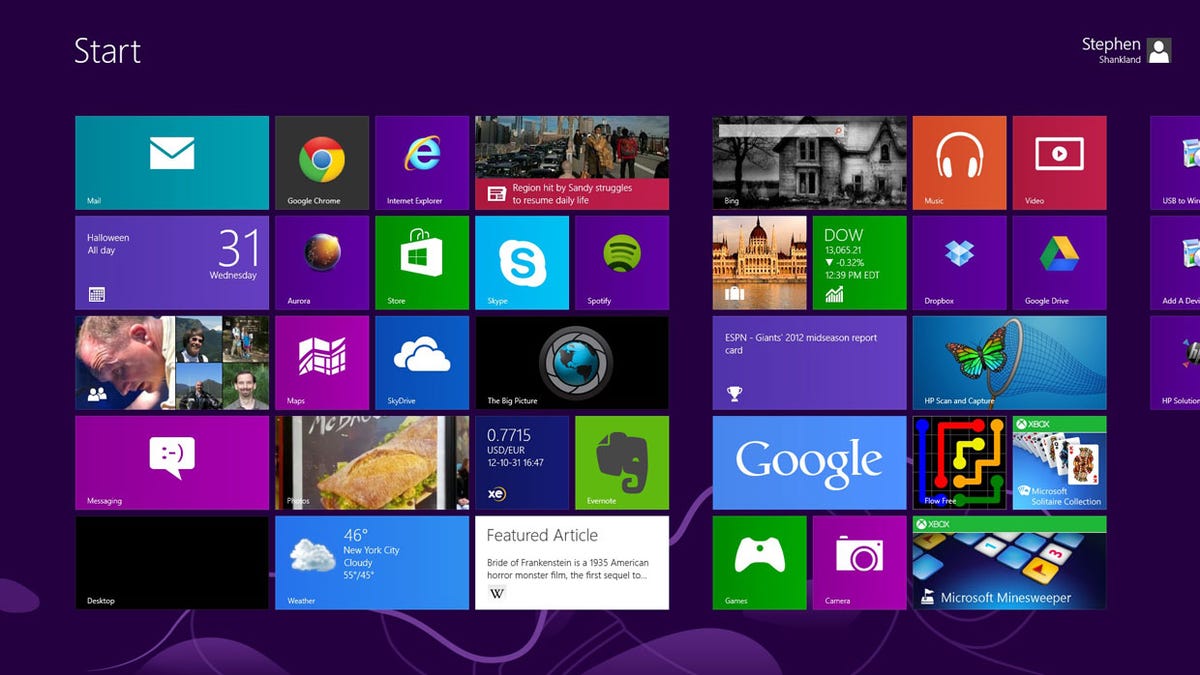Open SkyDrive
Screen dimensions: 1200x675
pyautogui.click(x=421, y=362)
